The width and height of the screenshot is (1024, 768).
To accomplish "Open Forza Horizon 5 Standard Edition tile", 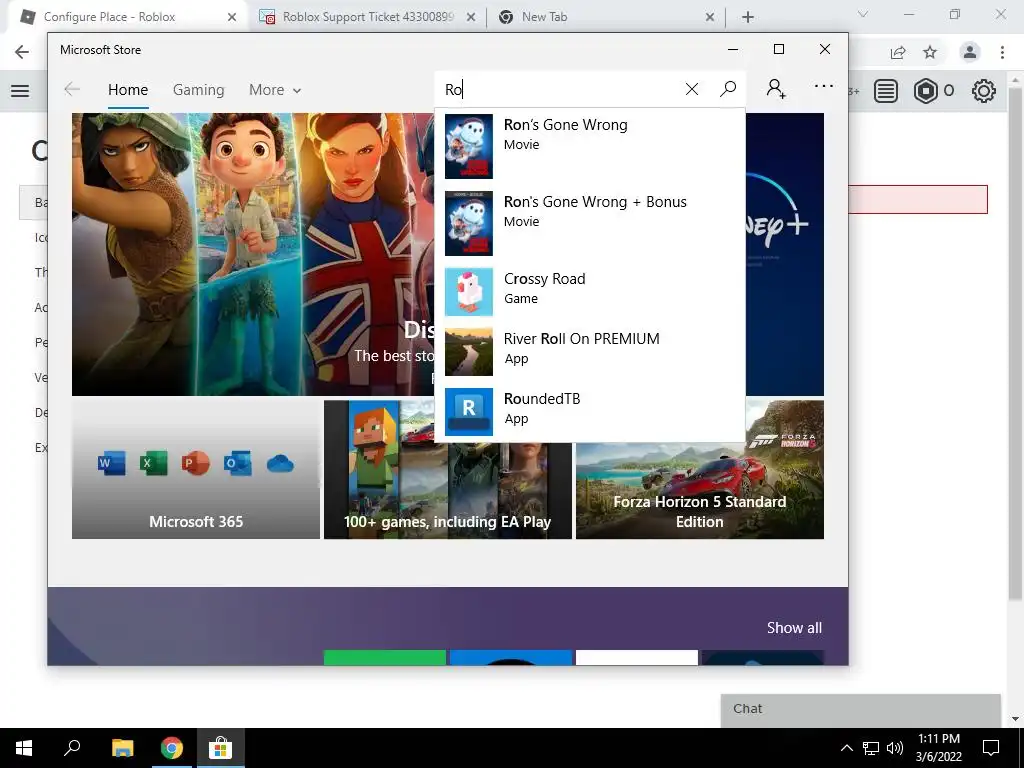I will [x=699, y=470].
